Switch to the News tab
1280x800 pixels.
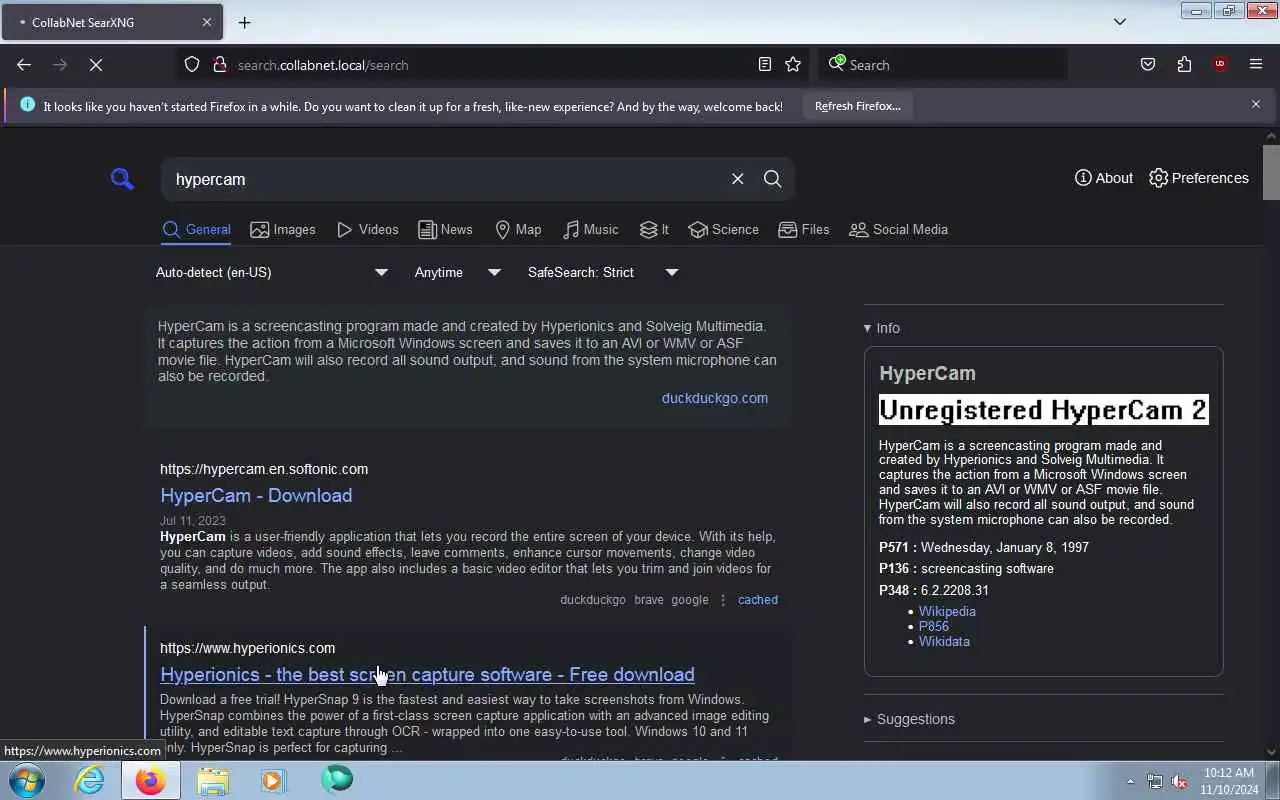(445, 229)
